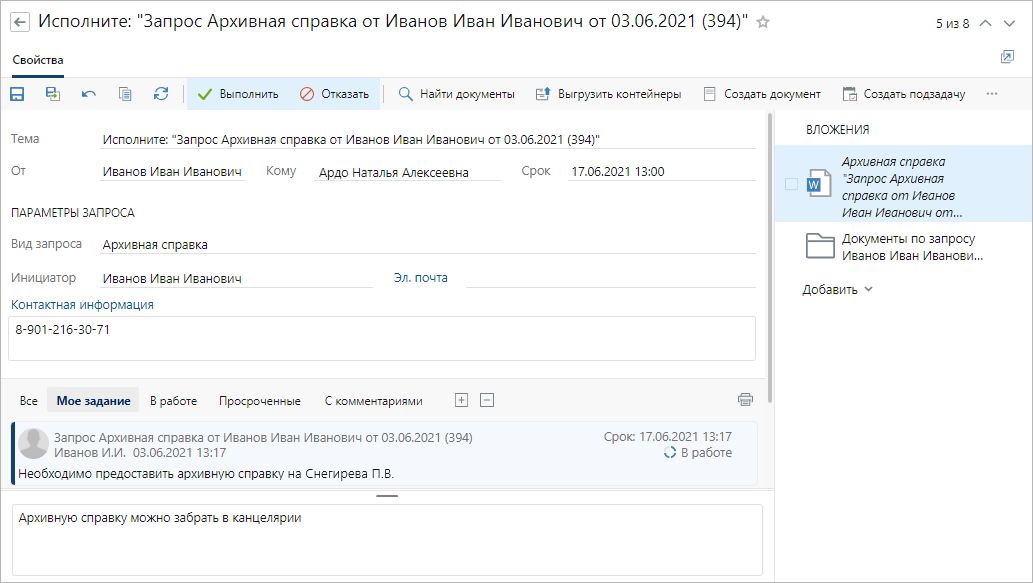The height and width of the screenshot is (583, 1033).
Task: Click the print icon
Action: [x=745, y=400]
